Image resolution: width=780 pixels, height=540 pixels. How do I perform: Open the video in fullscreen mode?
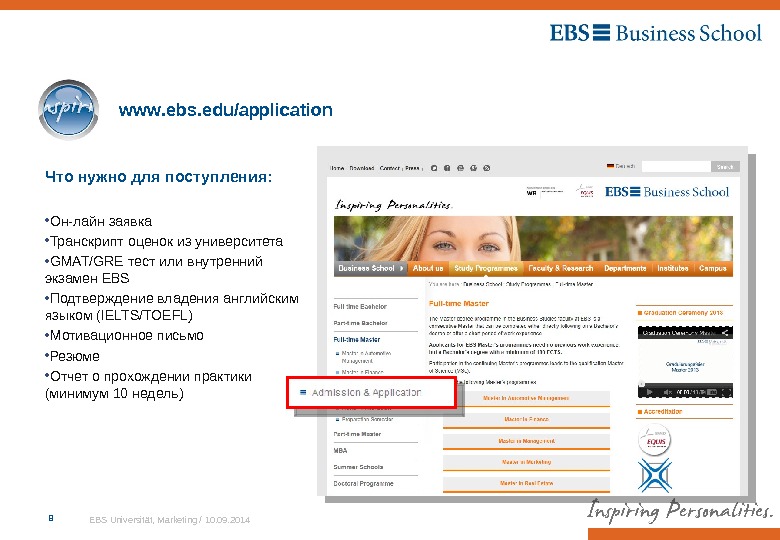point(726,392)
